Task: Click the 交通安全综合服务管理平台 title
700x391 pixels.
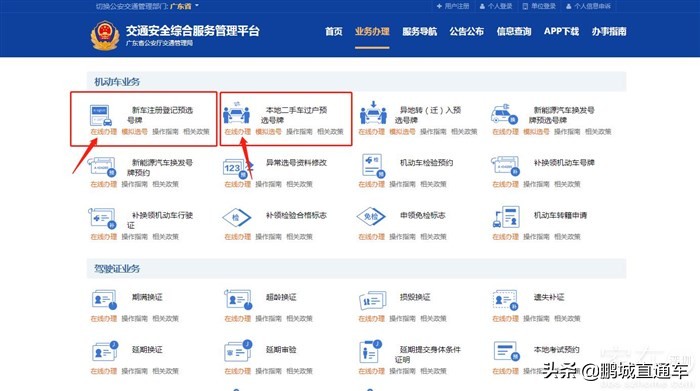Action: (x=192, y=30)
